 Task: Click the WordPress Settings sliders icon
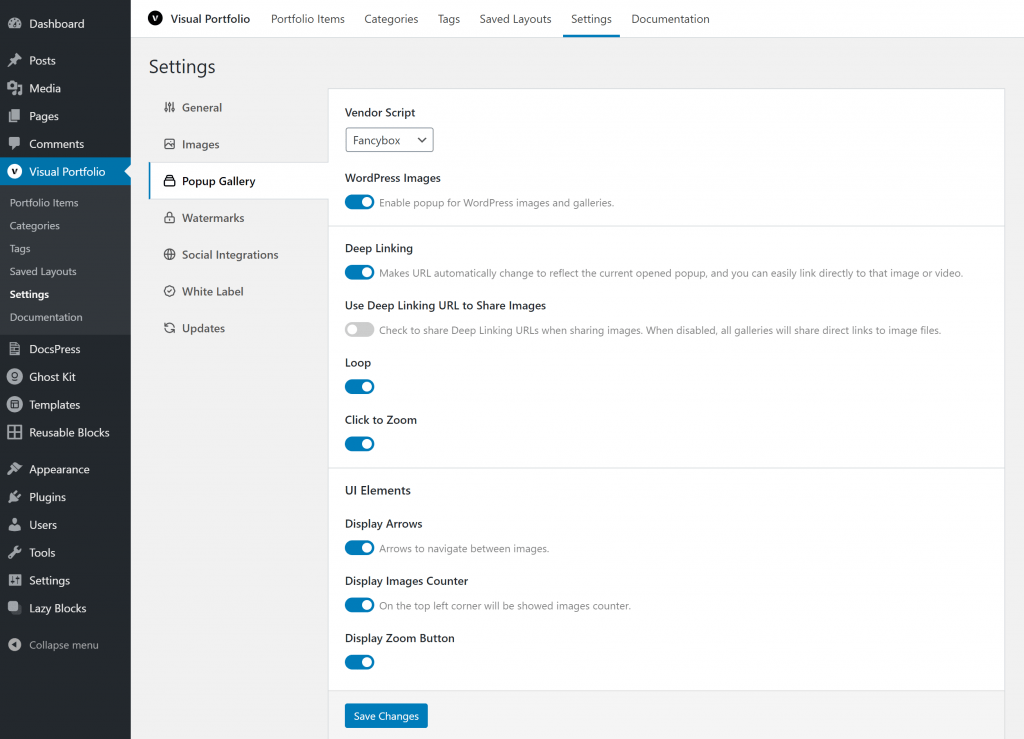pyautogui.click(x=14, y=580)
